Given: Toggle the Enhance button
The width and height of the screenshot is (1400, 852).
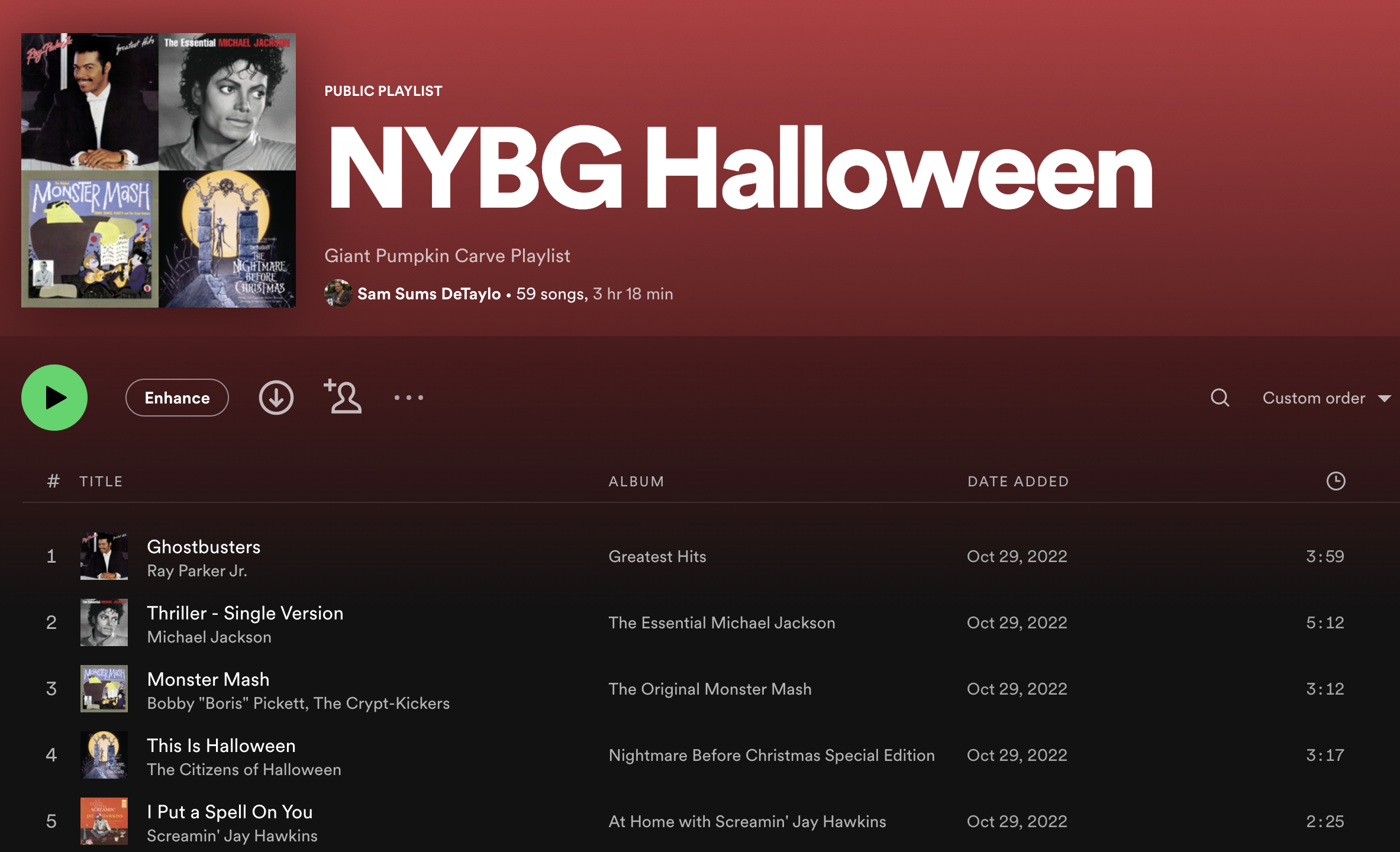Looking at the screenshot, I should point(177,398).
